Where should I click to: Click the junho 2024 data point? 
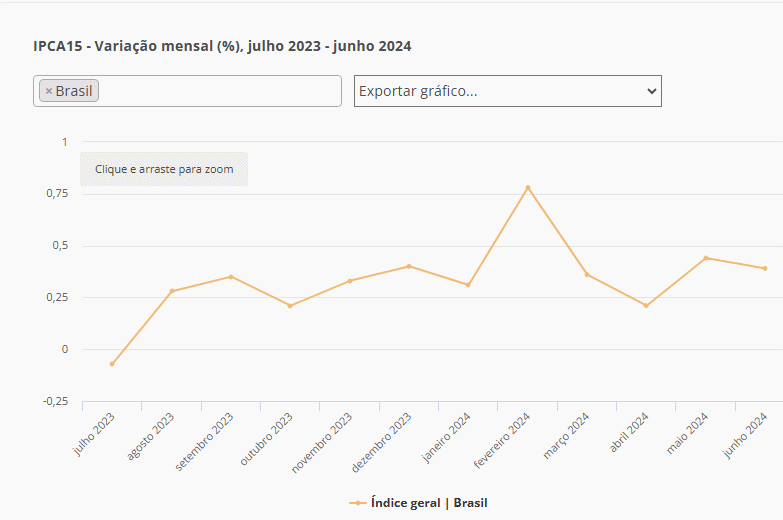765,268
